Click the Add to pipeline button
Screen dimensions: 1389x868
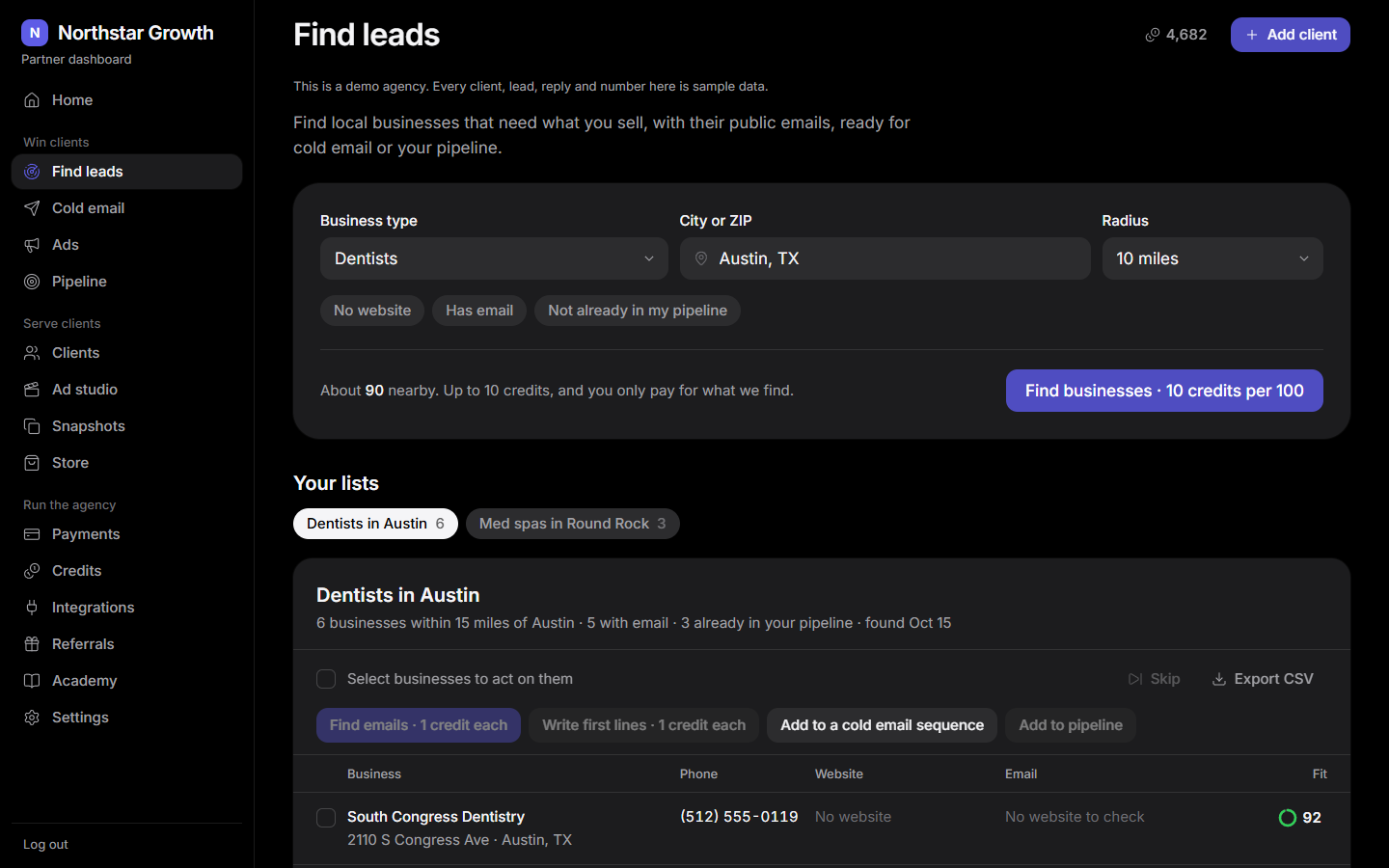pyautogui.click(x=1071, y=725)
